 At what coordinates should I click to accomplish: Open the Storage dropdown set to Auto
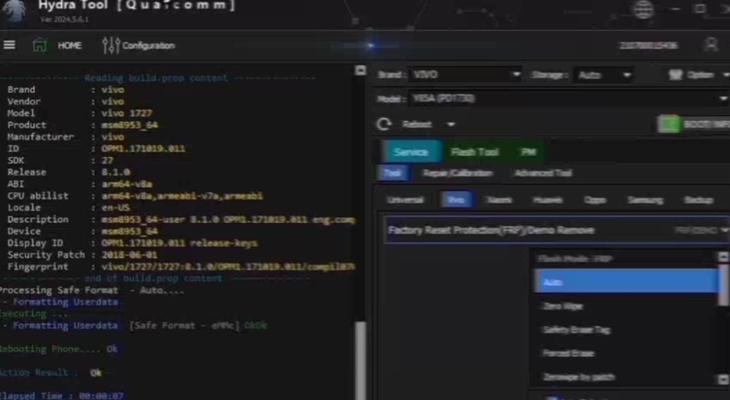pos(604,75)
